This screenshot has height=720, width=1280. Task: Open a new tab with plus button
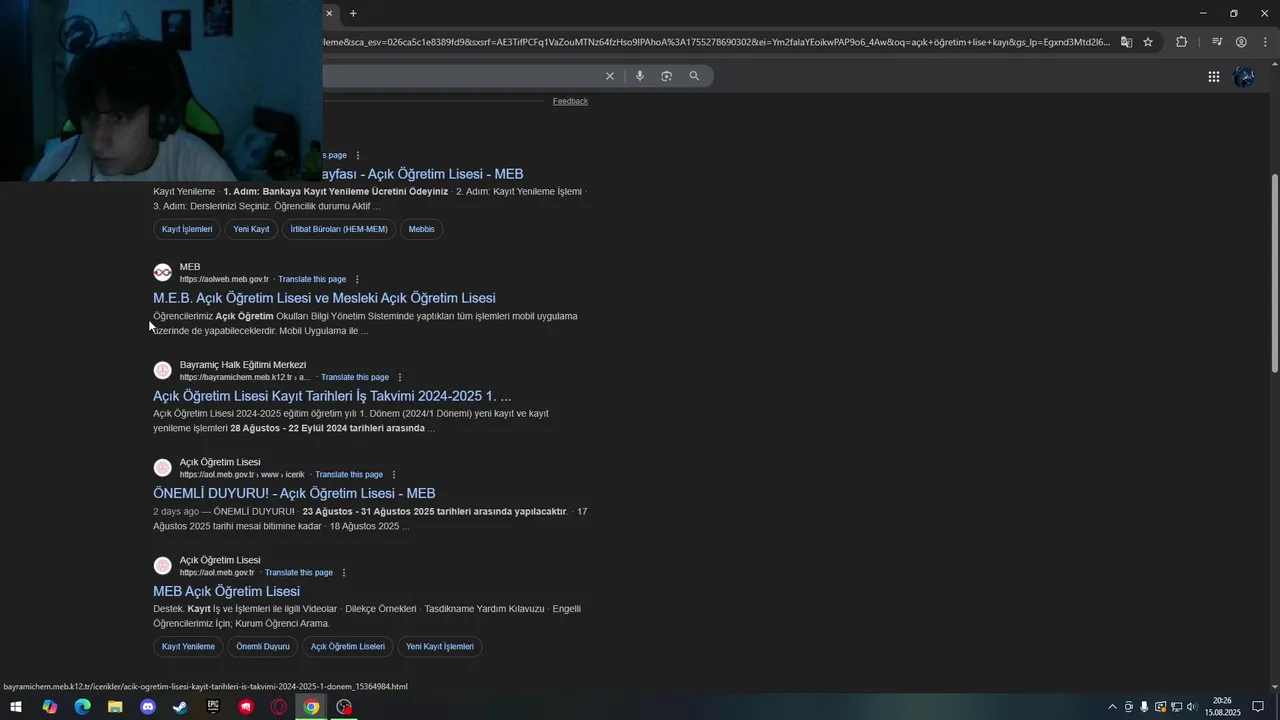tap(353, 13)
